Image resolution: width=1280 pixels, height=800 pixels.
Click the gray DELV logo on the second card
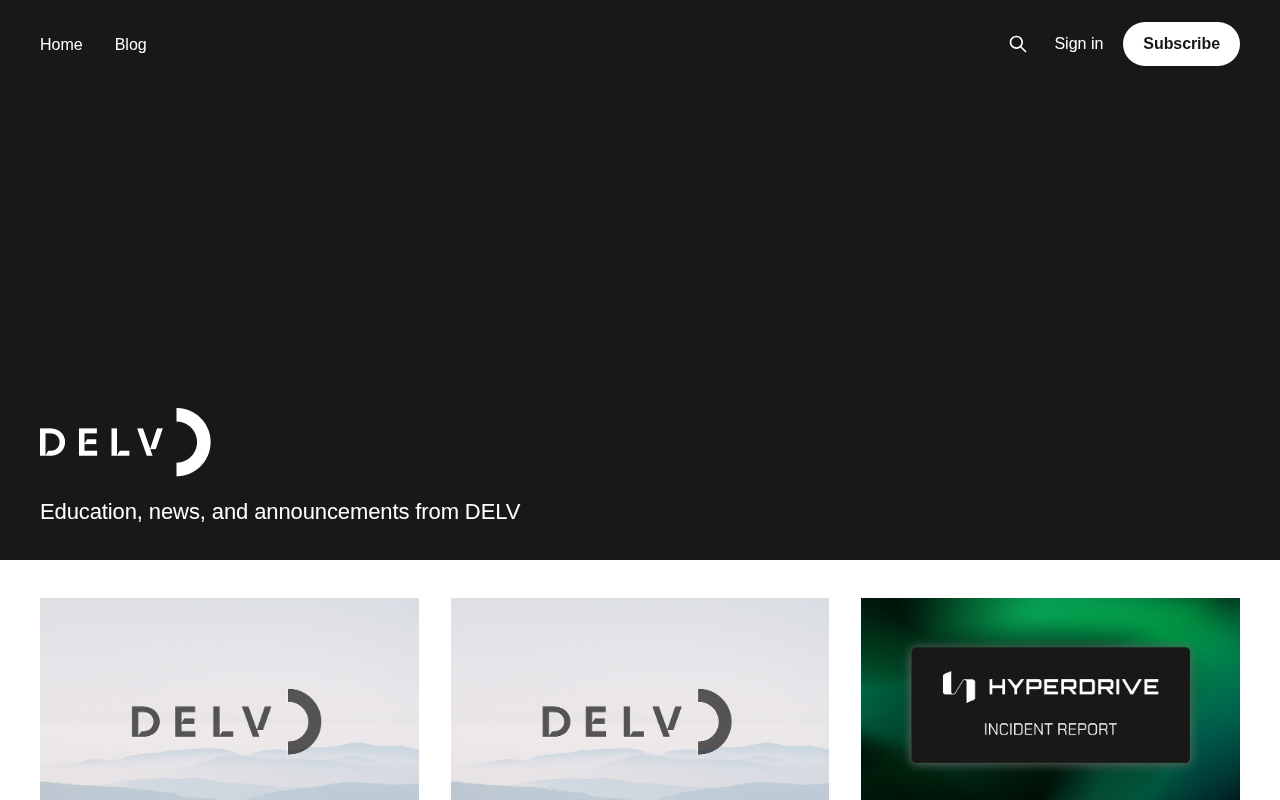tap(637, 721)
